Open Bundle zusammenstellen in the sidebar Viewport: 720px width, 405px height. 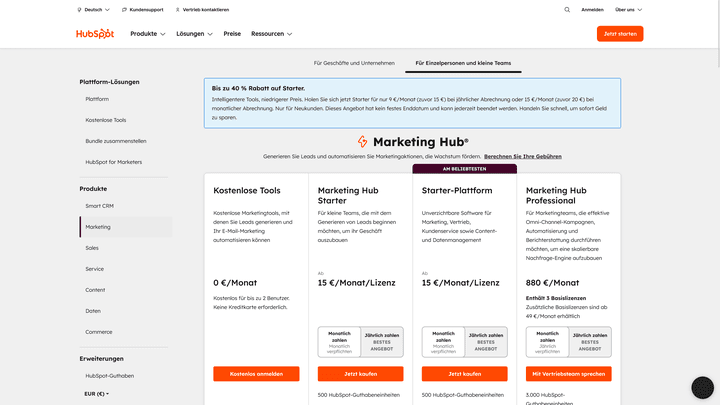click(x=116, y=141)
